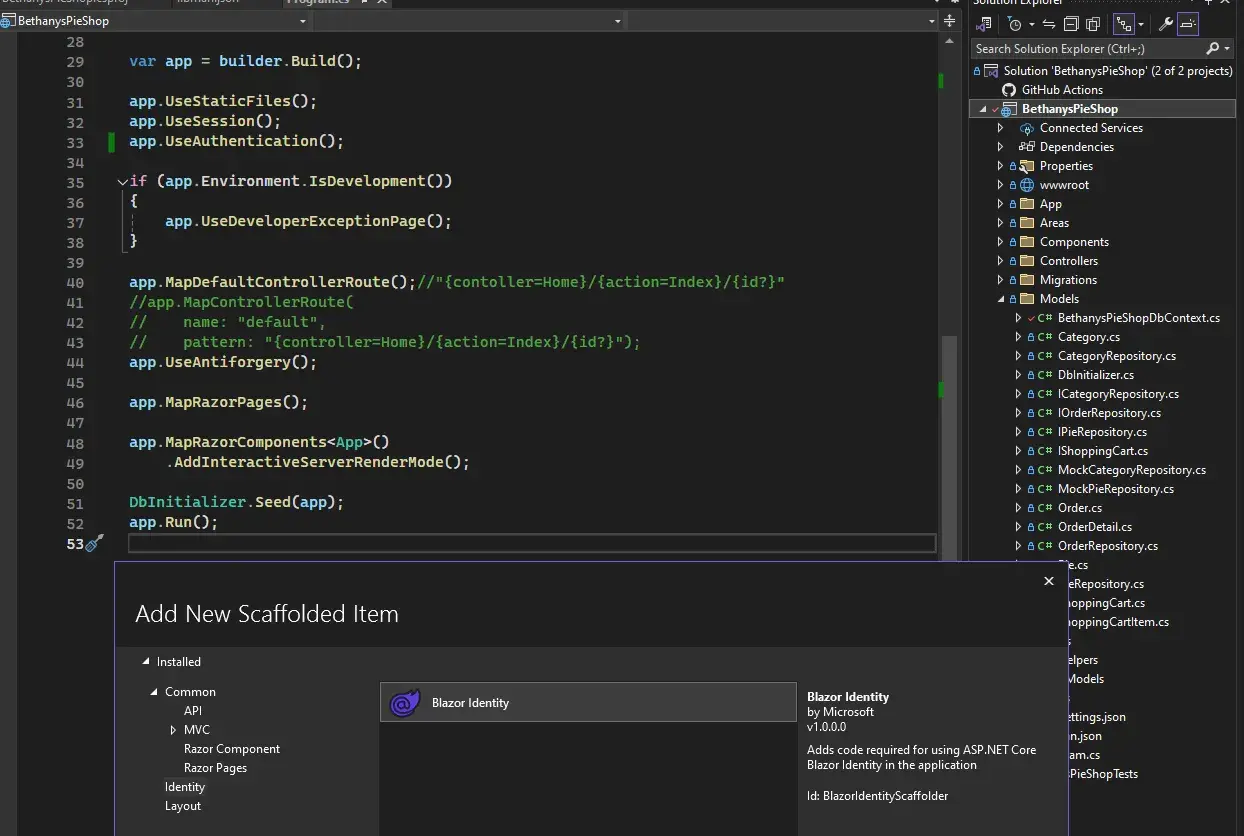Toggle the file nesting view icon
Viewport: 1244px width, 836px height.
pos(1124,24)
